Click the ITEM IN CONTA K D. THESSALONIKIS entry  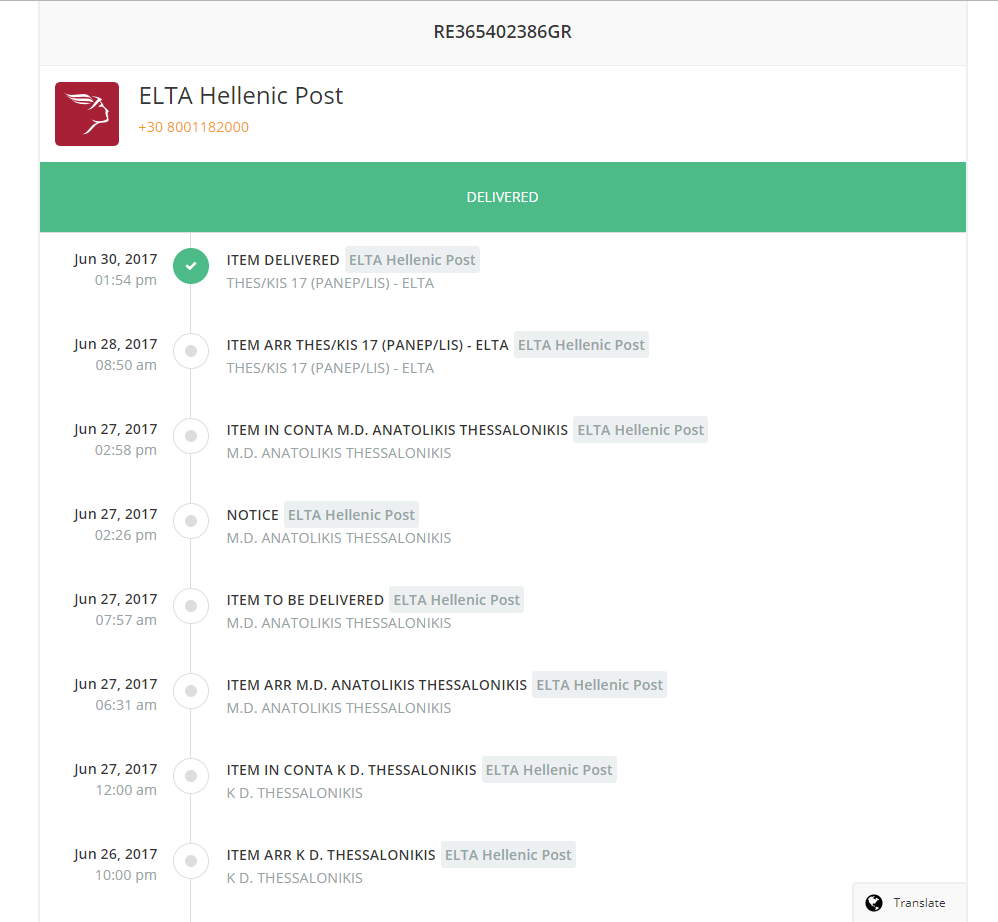pos(351,770)
